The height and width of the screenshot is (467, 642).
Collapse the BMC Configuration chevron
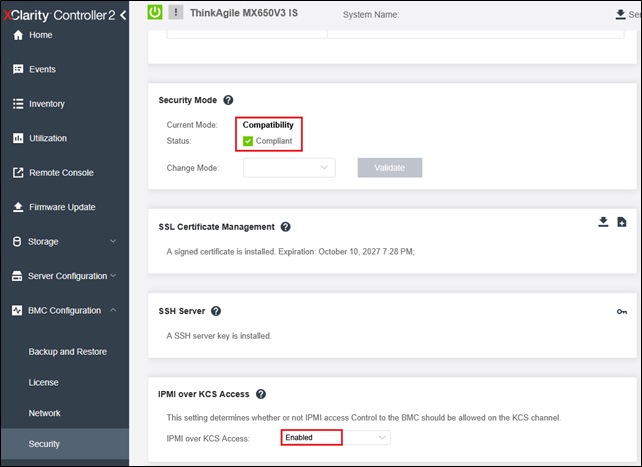(113, 310)
